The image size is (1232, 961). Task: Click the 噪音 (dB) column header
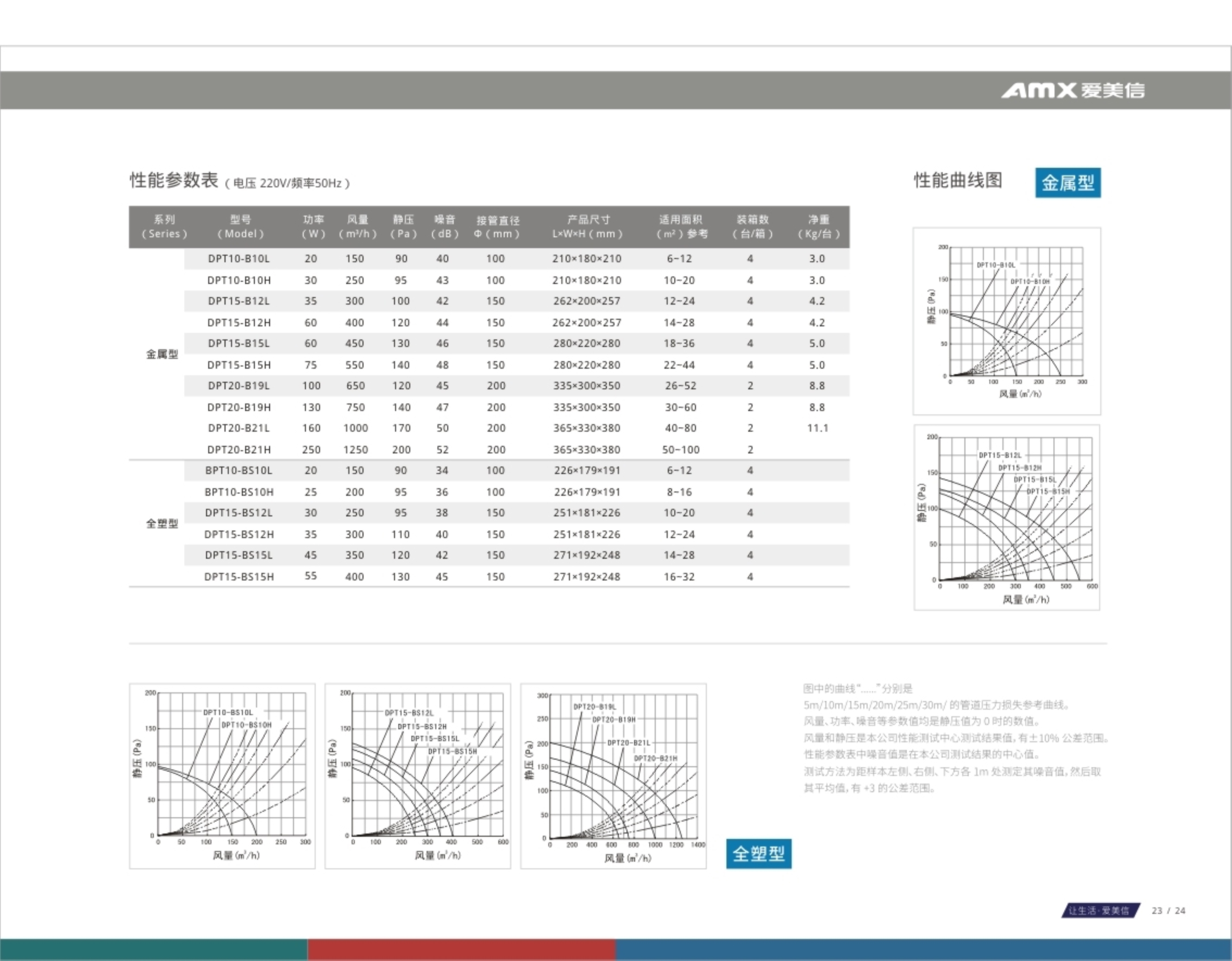(445, 227)
